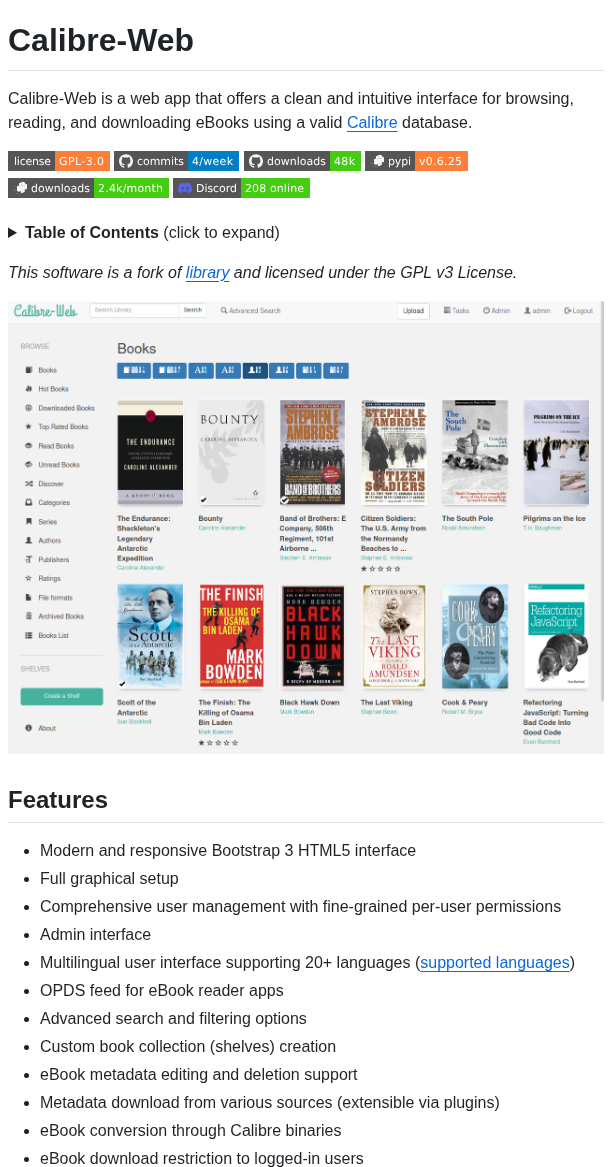Click the Bounty book cover
611x1167 pixels.
[231, 453]
